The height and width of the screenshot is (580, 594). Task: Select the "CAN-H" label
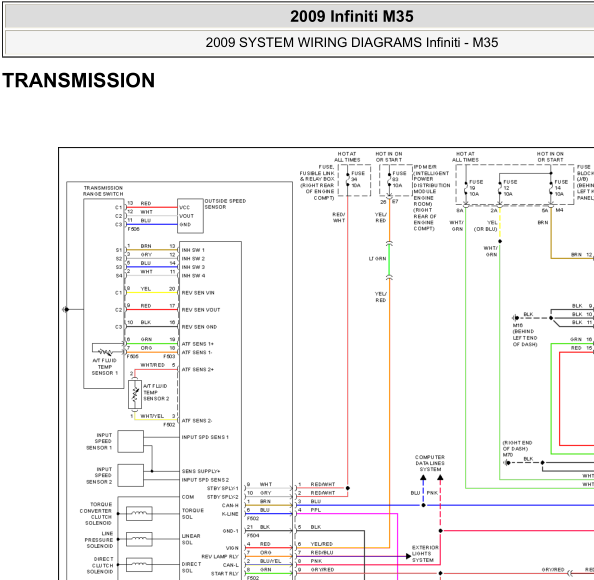(x=230, y=505)
